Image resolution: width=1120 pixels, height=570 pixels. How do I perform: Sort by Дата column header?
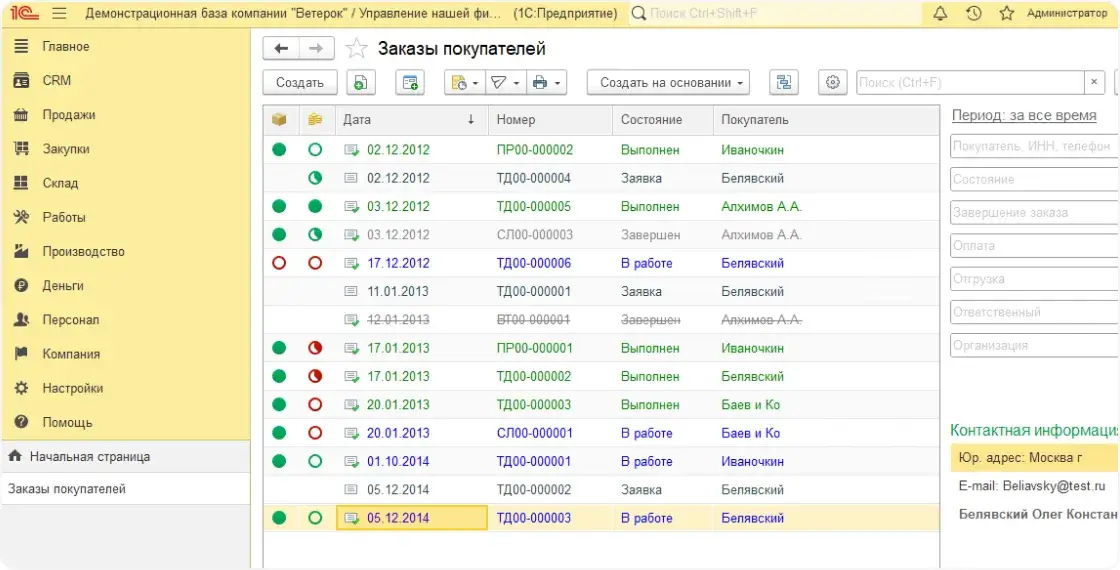(411, 120)
